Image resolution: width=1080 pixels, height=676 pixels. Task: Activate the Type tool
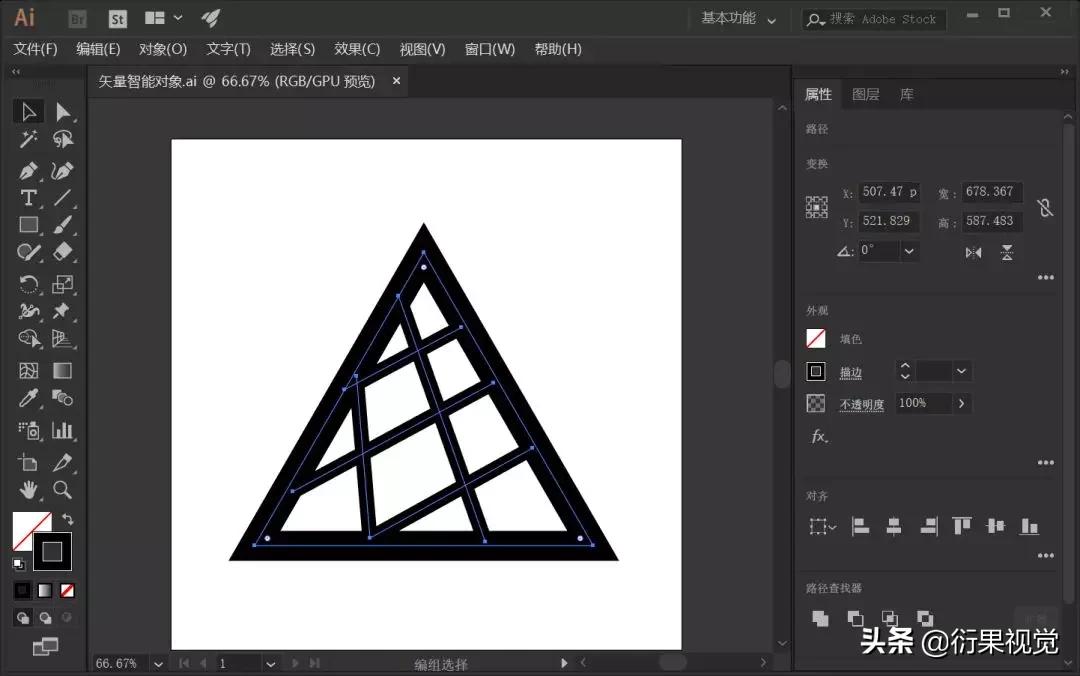[x=27, y=198]
